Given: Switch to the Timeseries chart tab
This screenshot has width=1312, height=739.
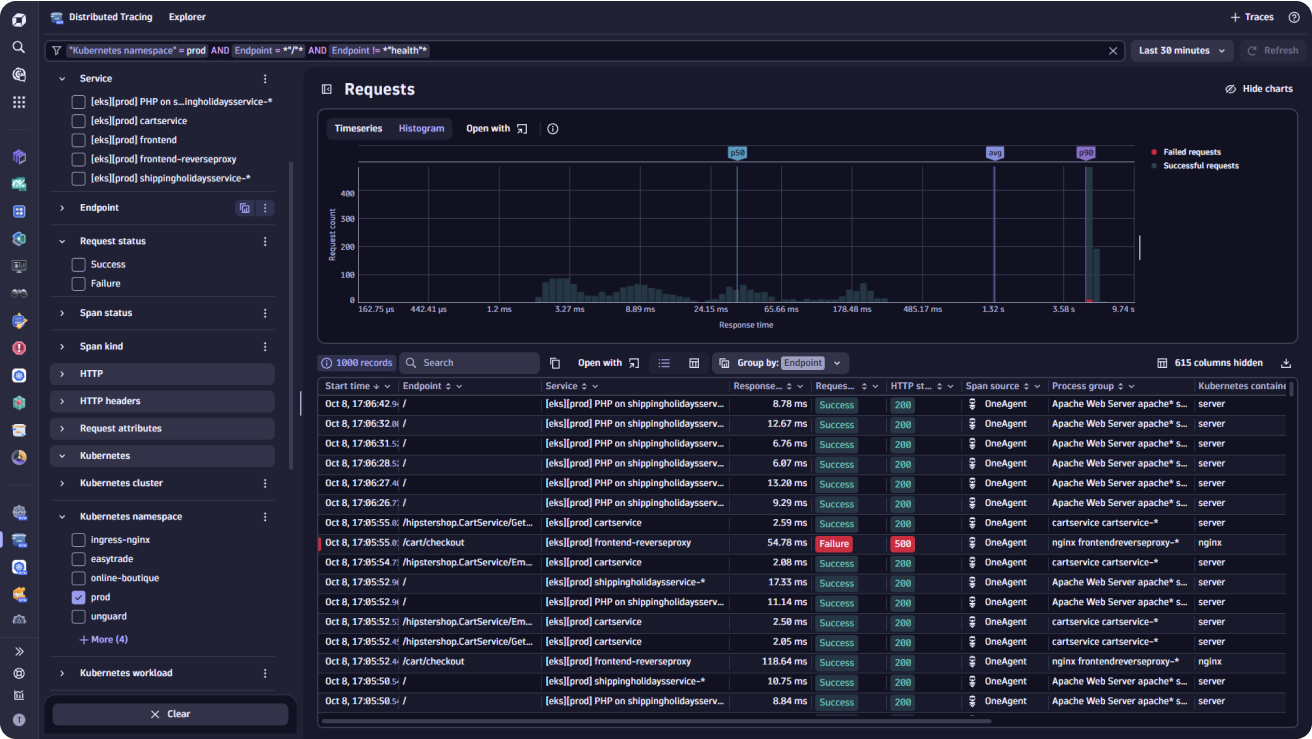Looking at the screenshot, I should pyautogui.click(x=358, y=129).
